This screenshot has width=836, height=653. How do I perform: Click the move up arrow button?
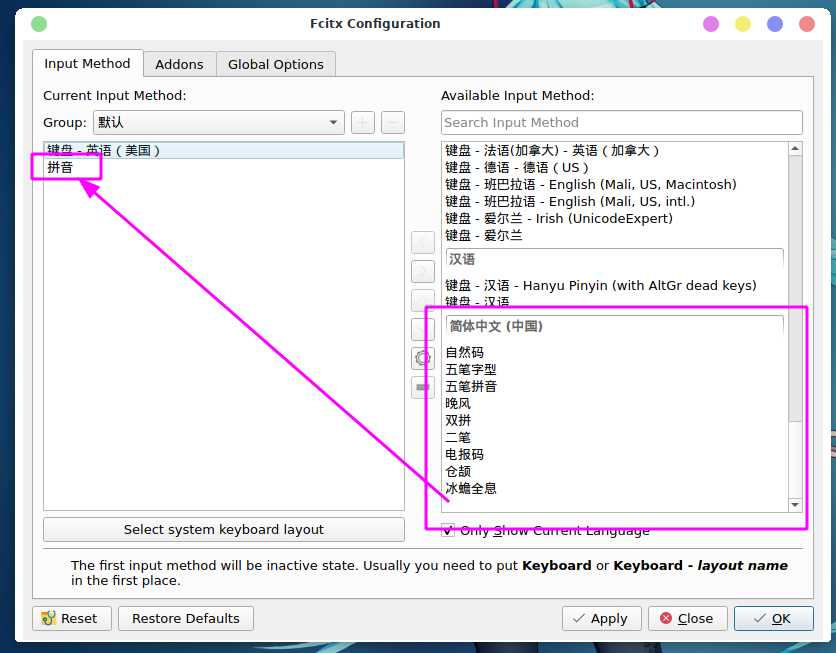click(x=423, y=300)
